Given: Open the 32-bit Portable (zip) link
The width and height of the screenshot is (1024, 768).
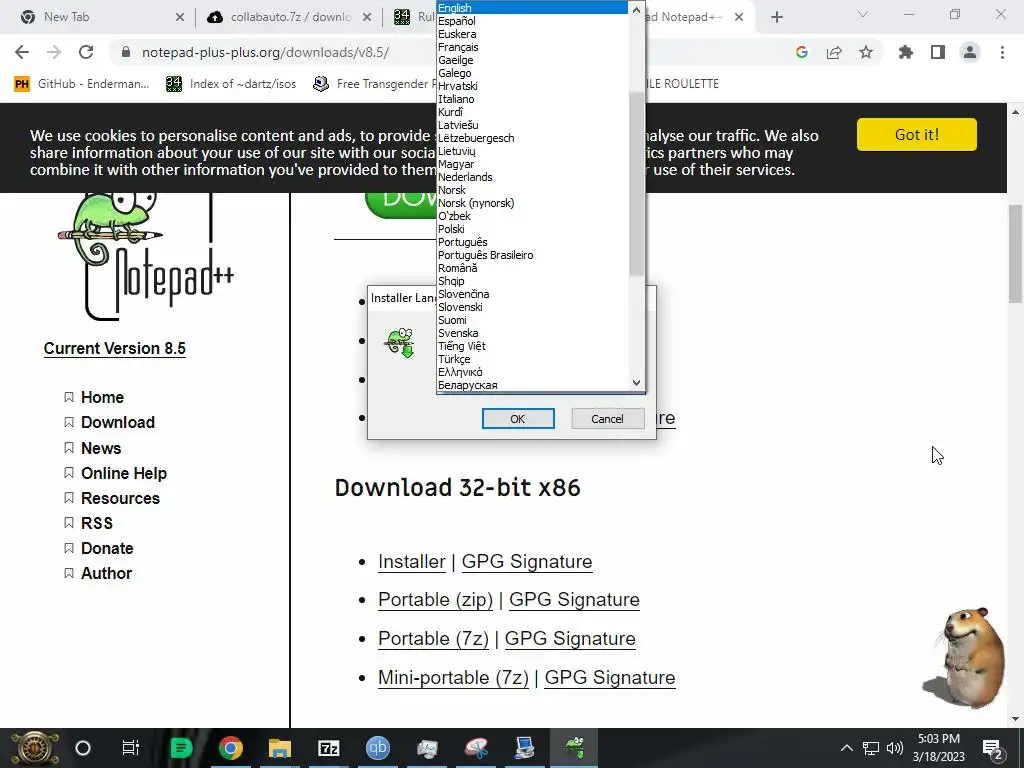Looking at the screenshot, I should point(436,600).
